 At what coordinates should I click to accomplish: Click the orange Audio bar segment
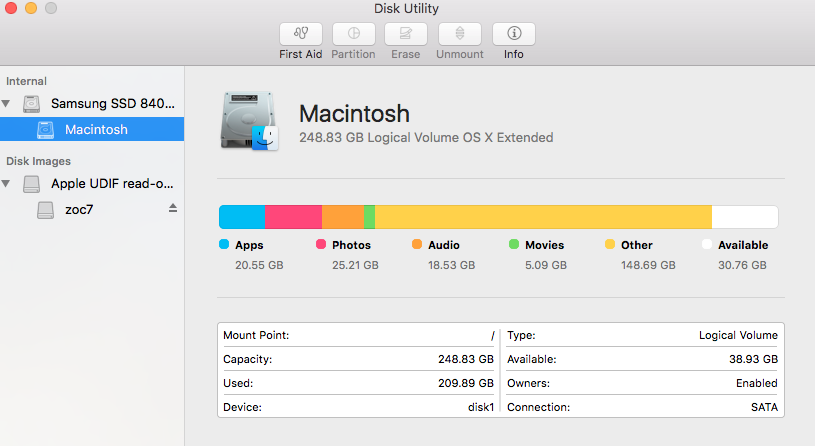pos(343,217)
